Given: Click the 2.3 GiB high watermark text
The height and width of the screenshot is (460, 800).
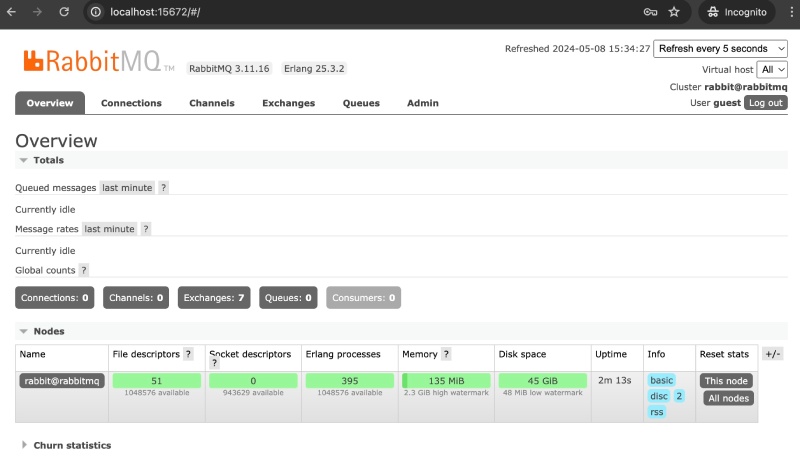Looking at the screenshot, I should tap(446, 393).
